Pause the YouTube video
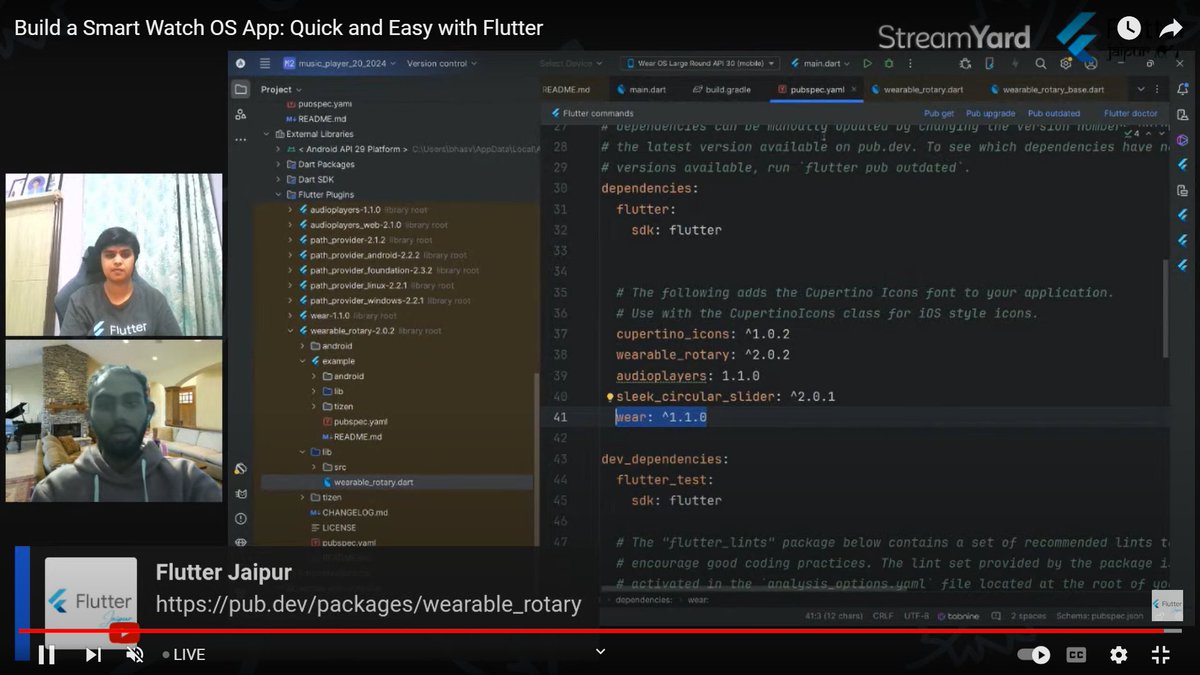 coord(46,655)
